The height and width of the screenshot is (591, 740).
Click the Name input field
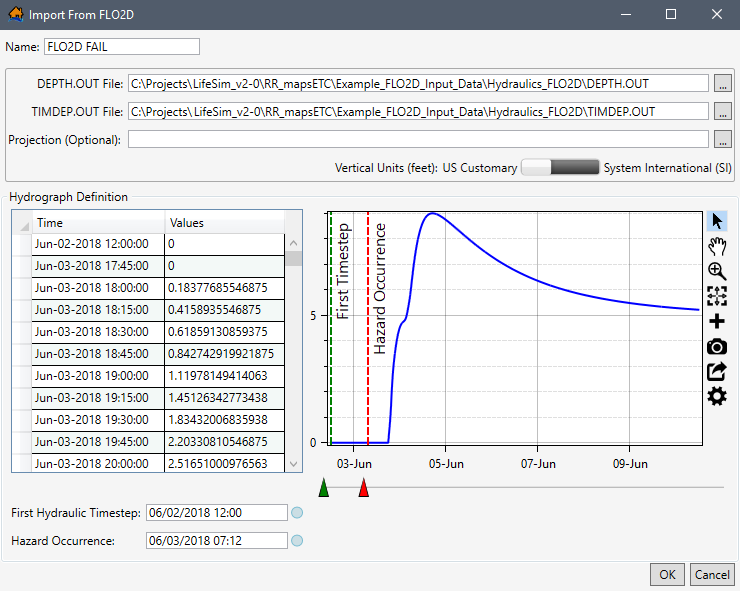click(122, 47)
